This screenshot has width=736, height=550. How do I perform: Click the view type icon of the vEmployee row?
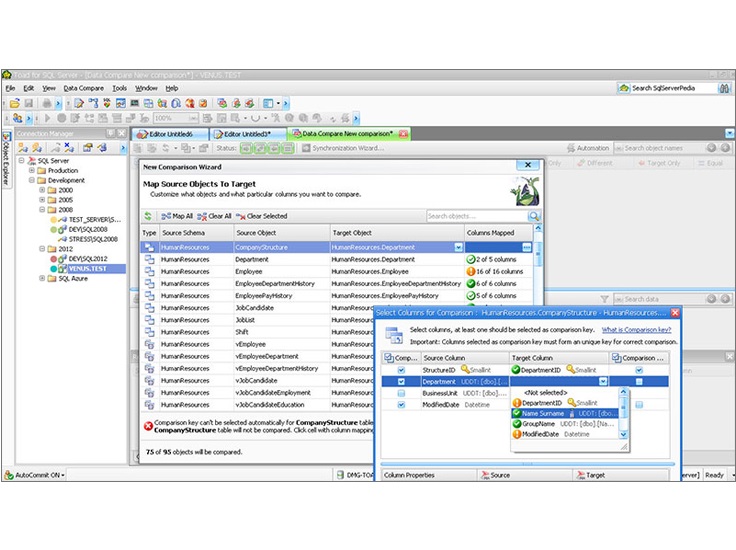149,344
